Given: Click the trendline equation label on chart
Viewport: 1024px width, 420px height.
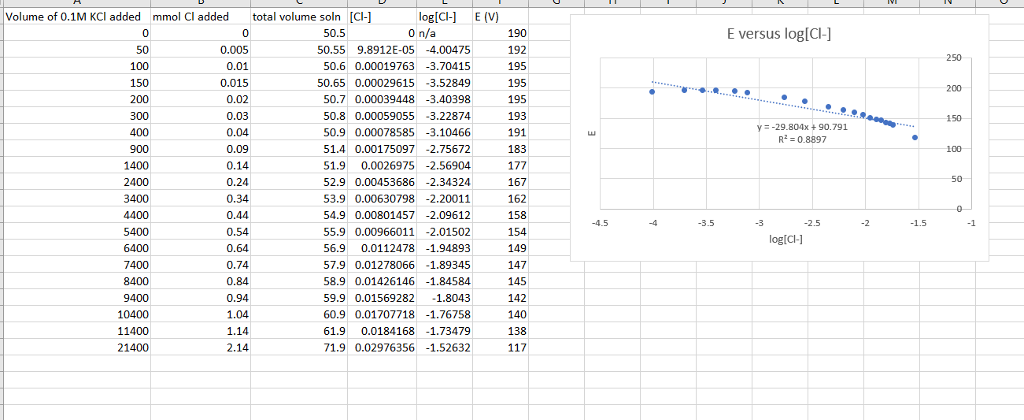Looking at the screenshot, I should [x=802, y=127].
